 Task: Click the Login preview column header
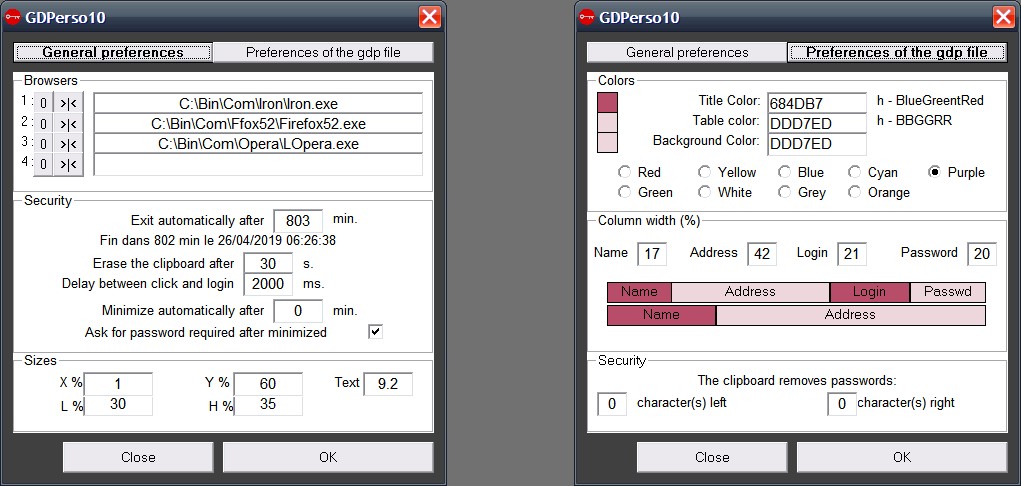[x=869, y=292]
